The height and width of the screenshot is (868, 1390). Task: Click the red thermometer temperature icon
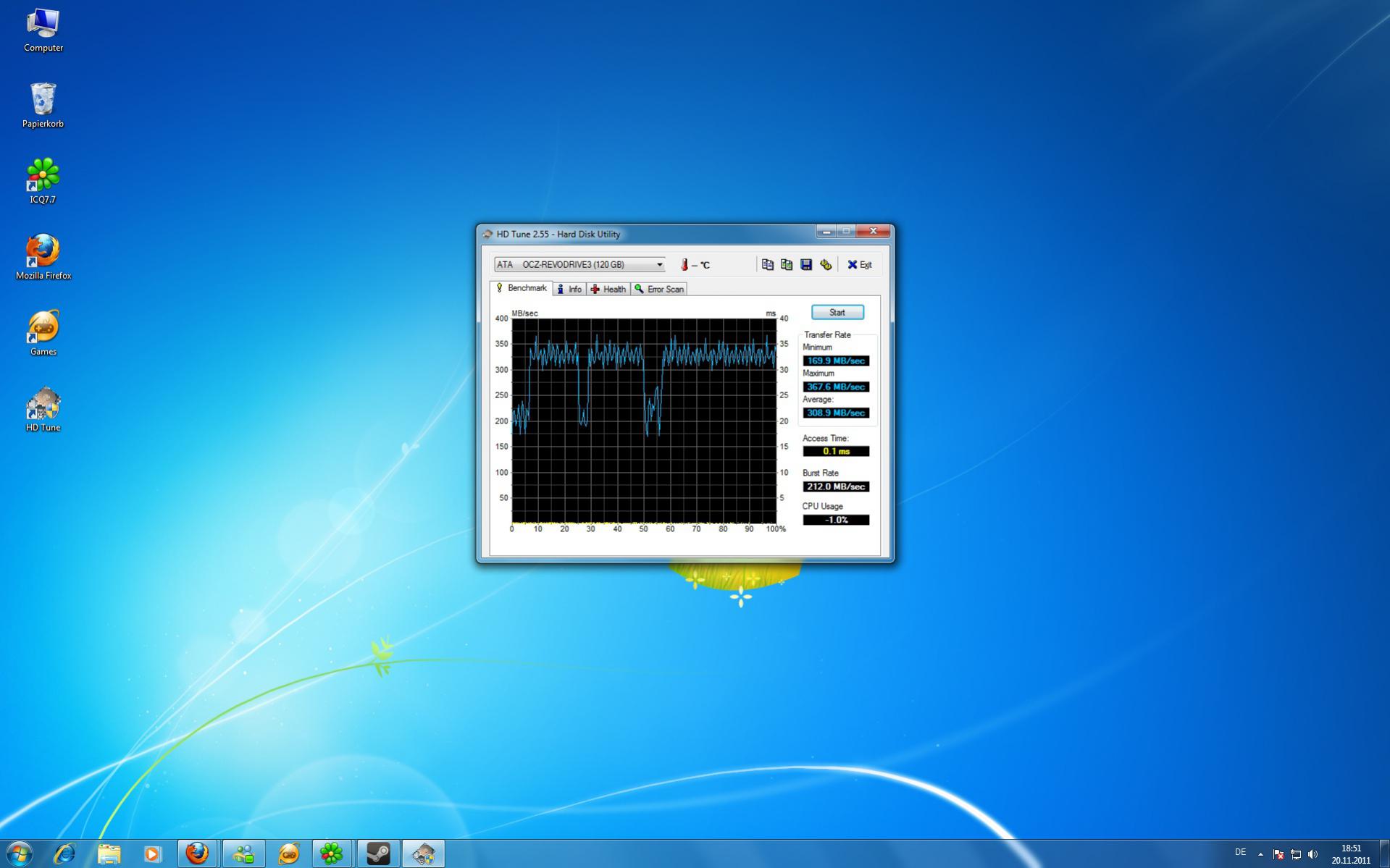(684, 265)
